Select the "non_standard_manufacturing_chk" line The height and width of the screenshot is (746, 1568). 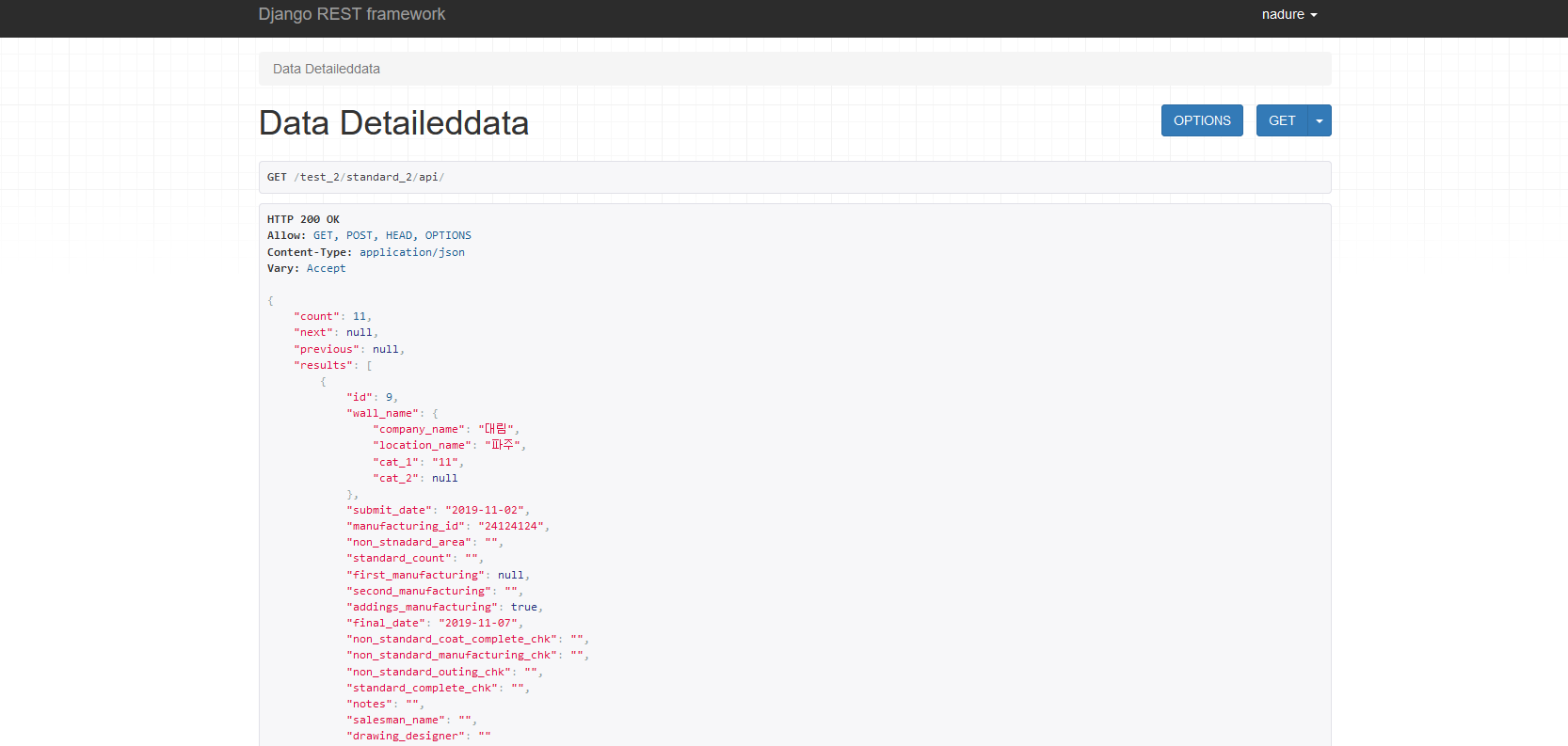pos(468,655)
